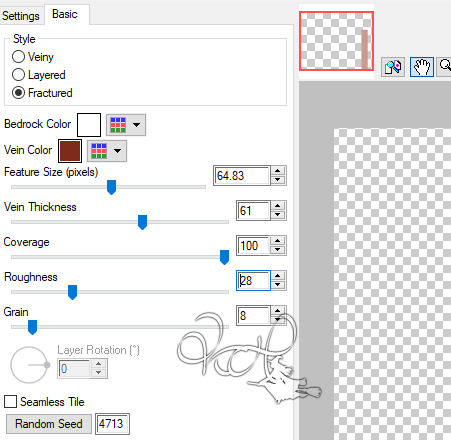
Task: Select the hand pan tool icon
Action: tap(422, 67)
